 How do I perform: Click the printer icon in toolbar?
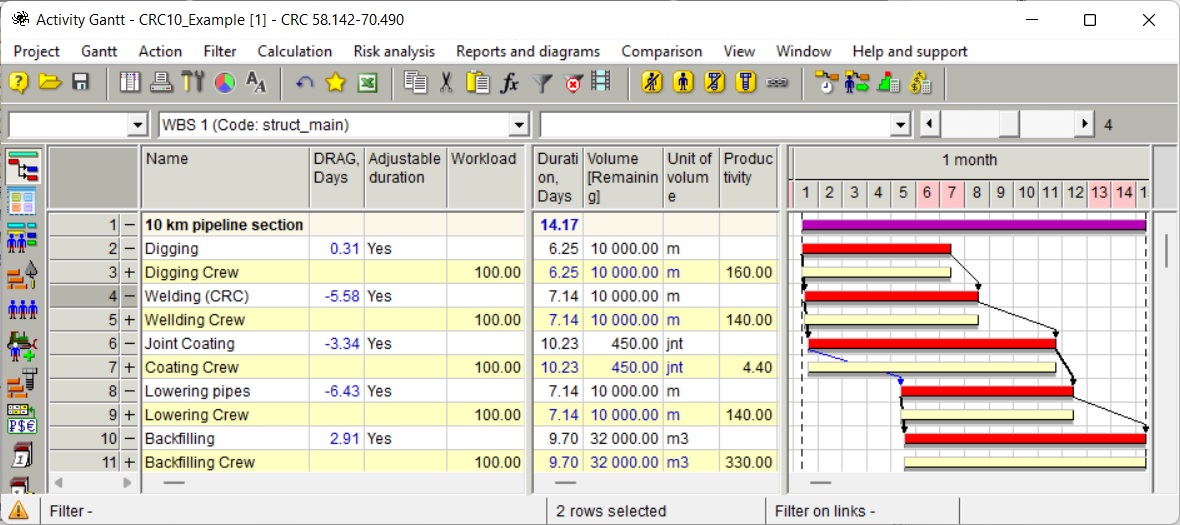click(x=161, y=82)
